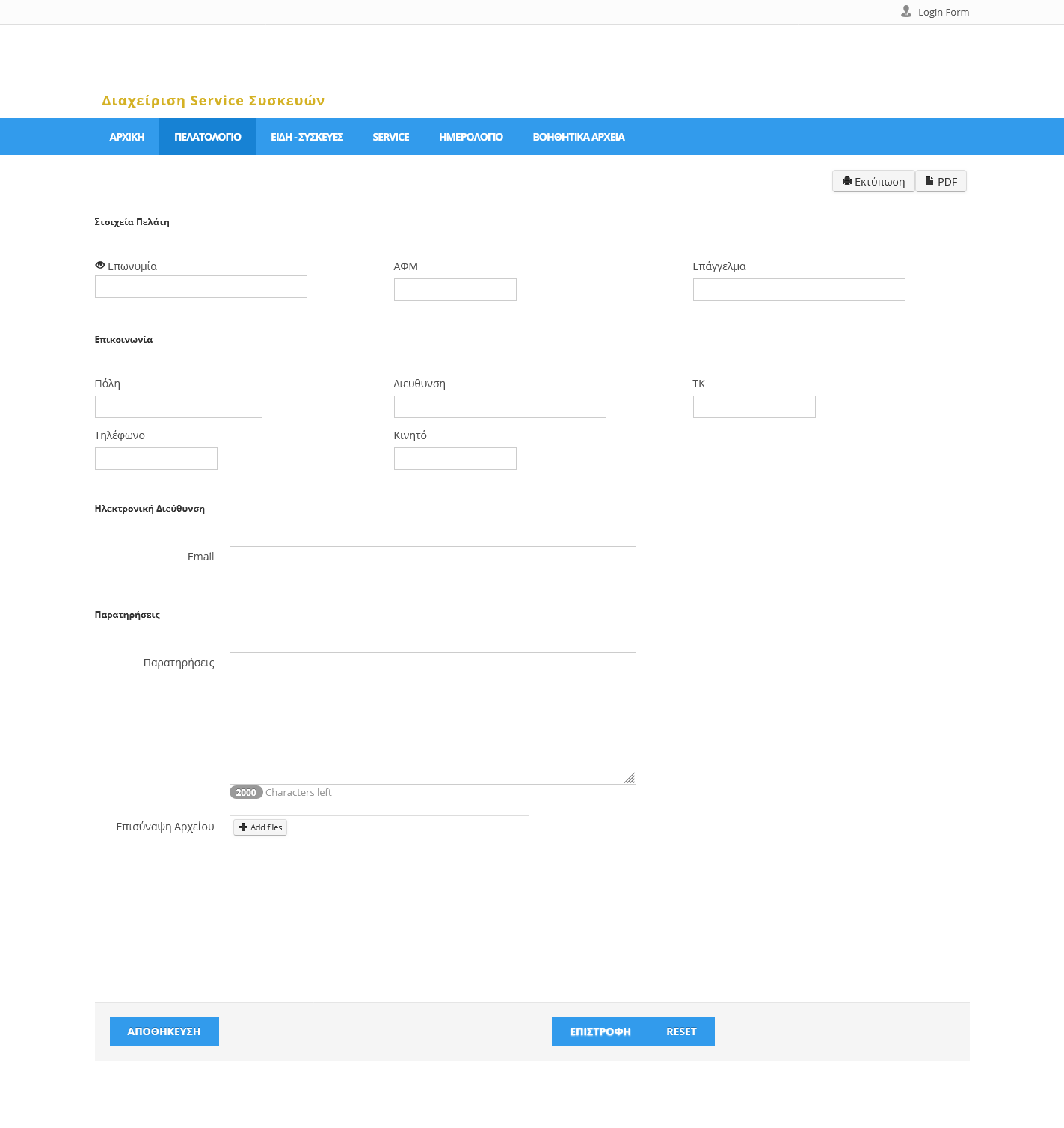Click the textarea resize handle in Παρατηρήσεις
Viewport: 1064px width, 1128px height.
[x=630, y=778]
